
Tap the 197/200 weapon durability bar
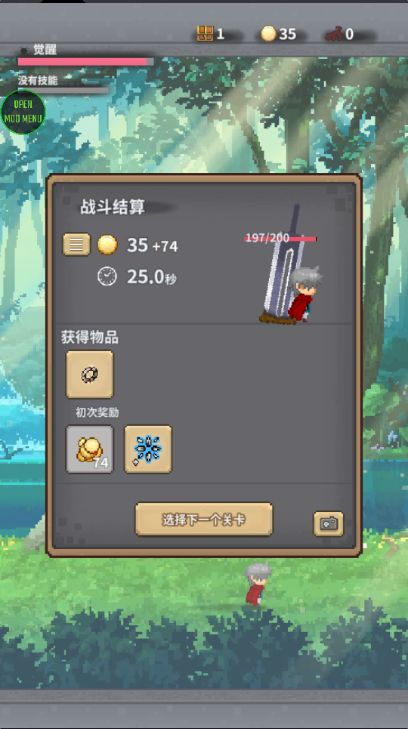(x=281, y=239)
